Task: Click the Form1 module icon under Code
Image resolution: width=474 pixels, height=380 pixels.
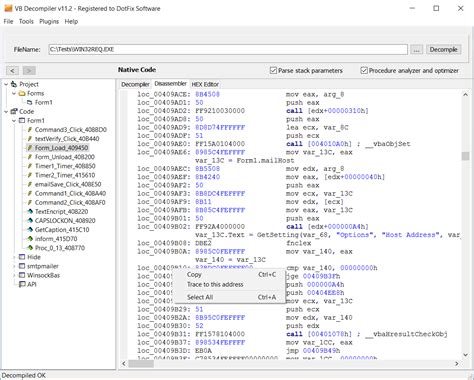Action: tap(22, 120)
